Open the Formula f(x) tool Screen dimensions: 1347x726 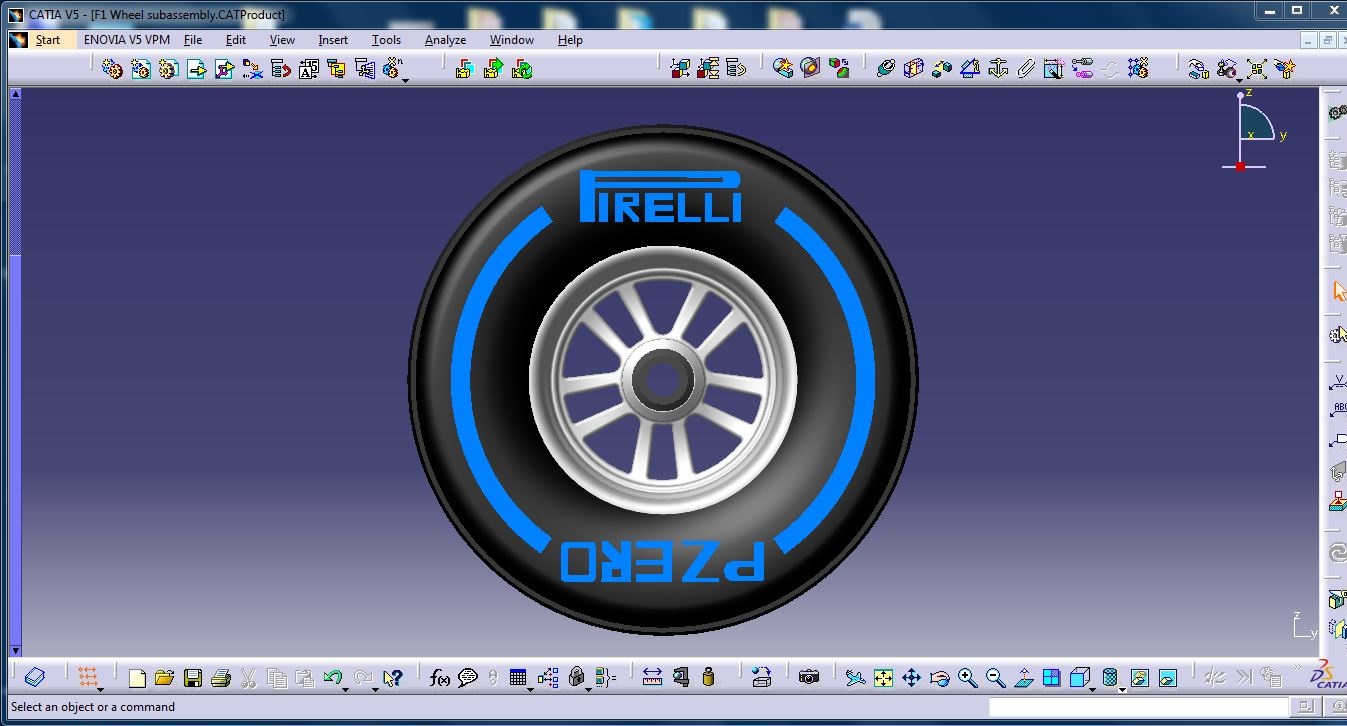click(439, 678)
